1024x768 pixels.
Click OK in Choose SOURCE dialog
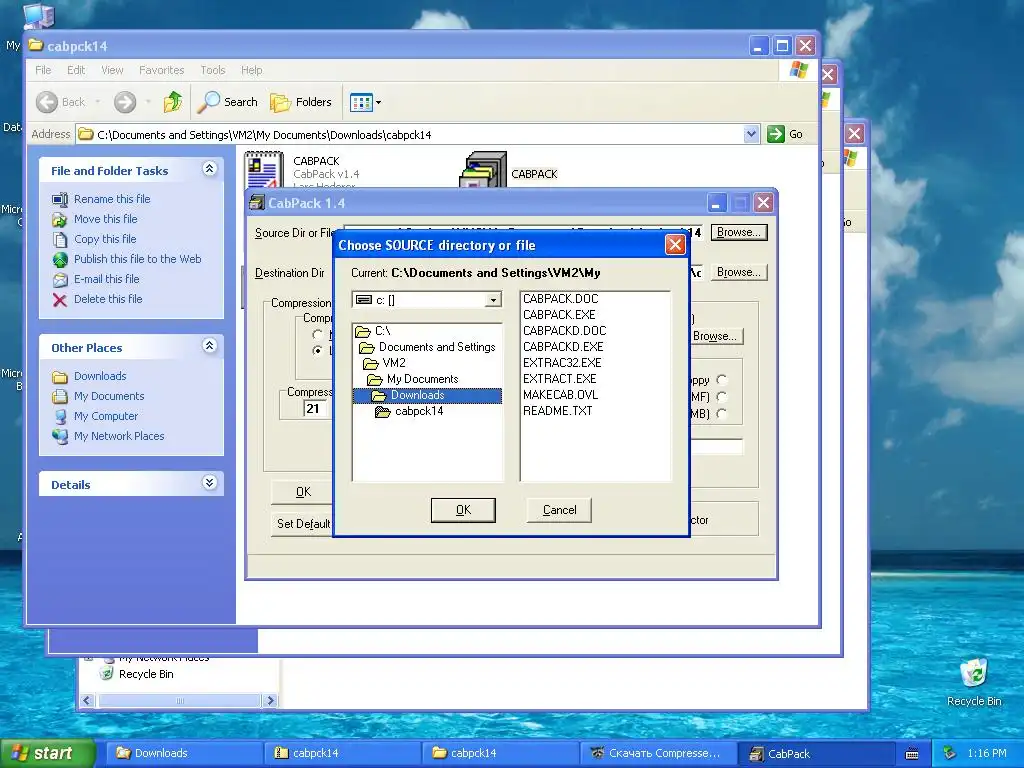click(x=463, y=510)
